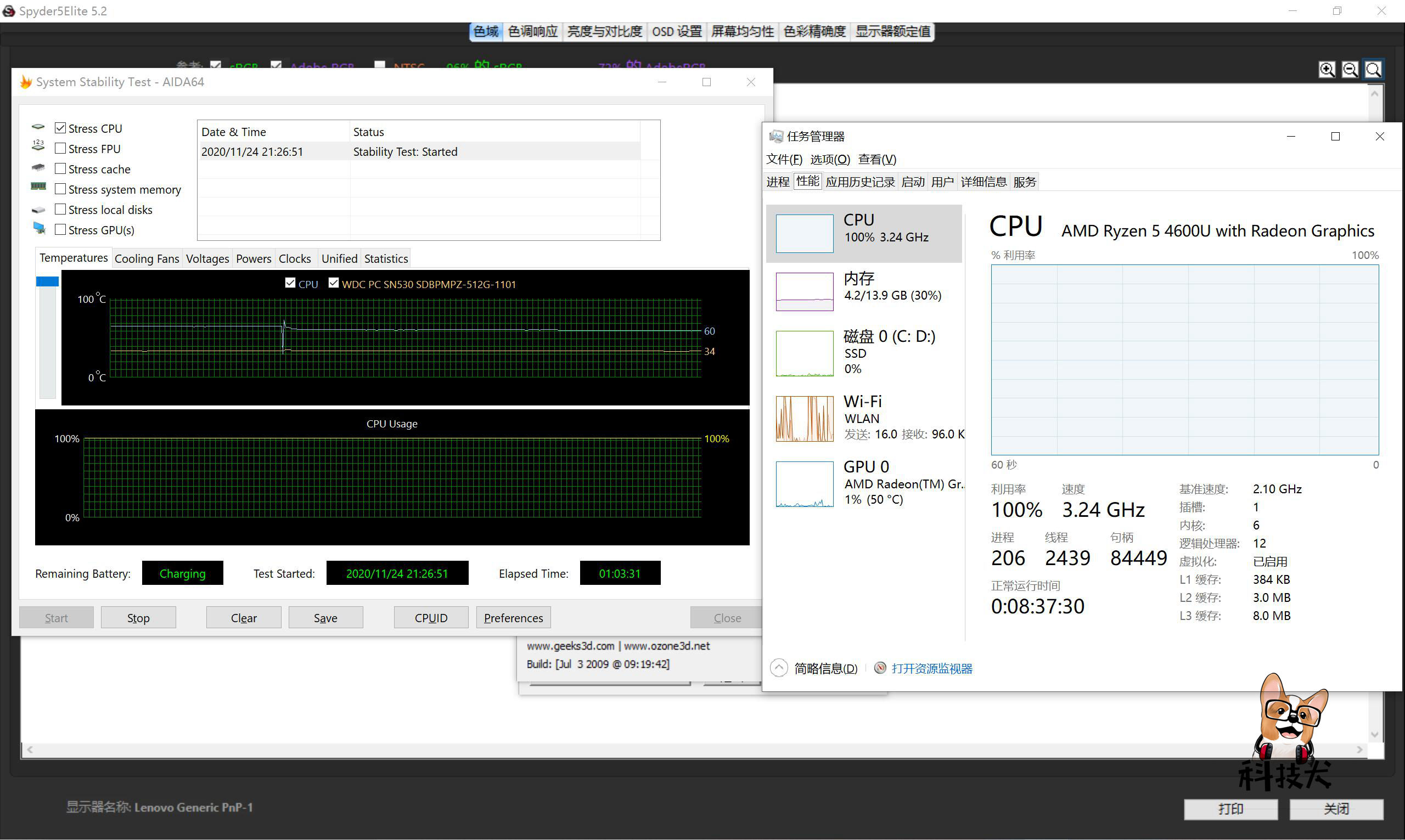1405x840 pixels.
Task: Toggle WDC PC SN530 temperature graph checkbox
Action: (334, 283)
